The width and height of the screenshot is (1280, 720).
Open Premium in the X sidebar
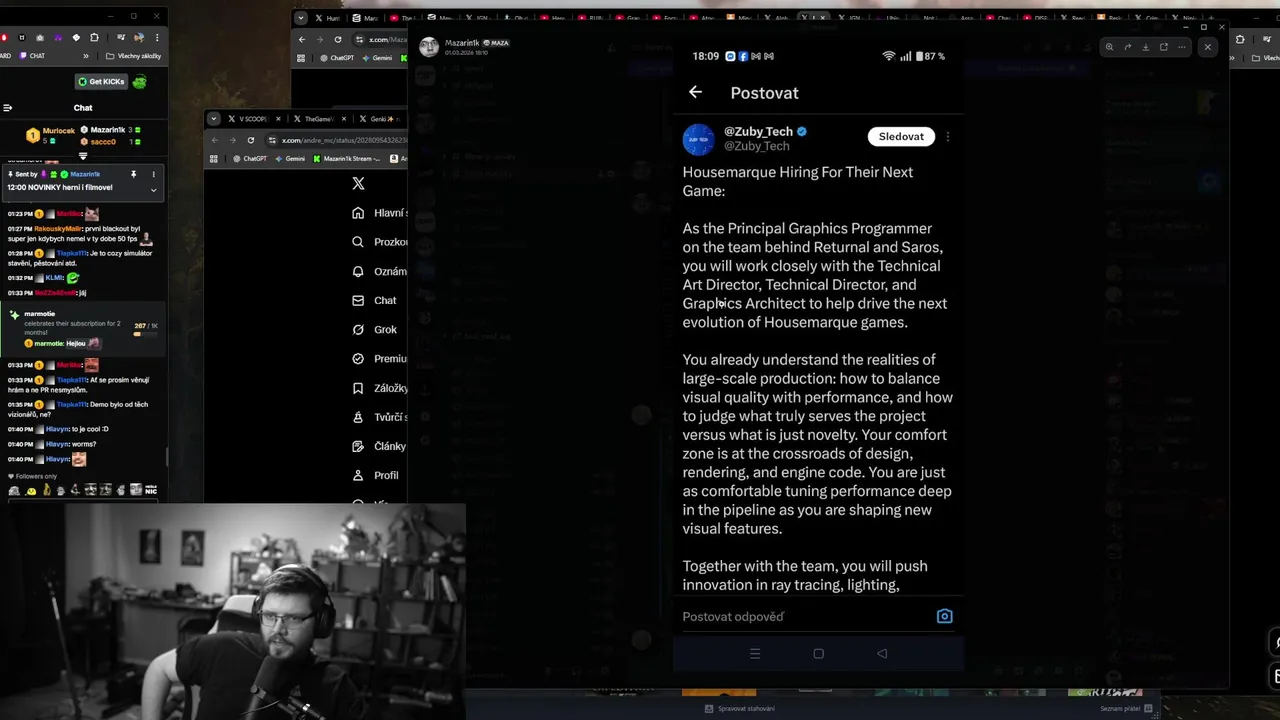[x=380, y=358]
